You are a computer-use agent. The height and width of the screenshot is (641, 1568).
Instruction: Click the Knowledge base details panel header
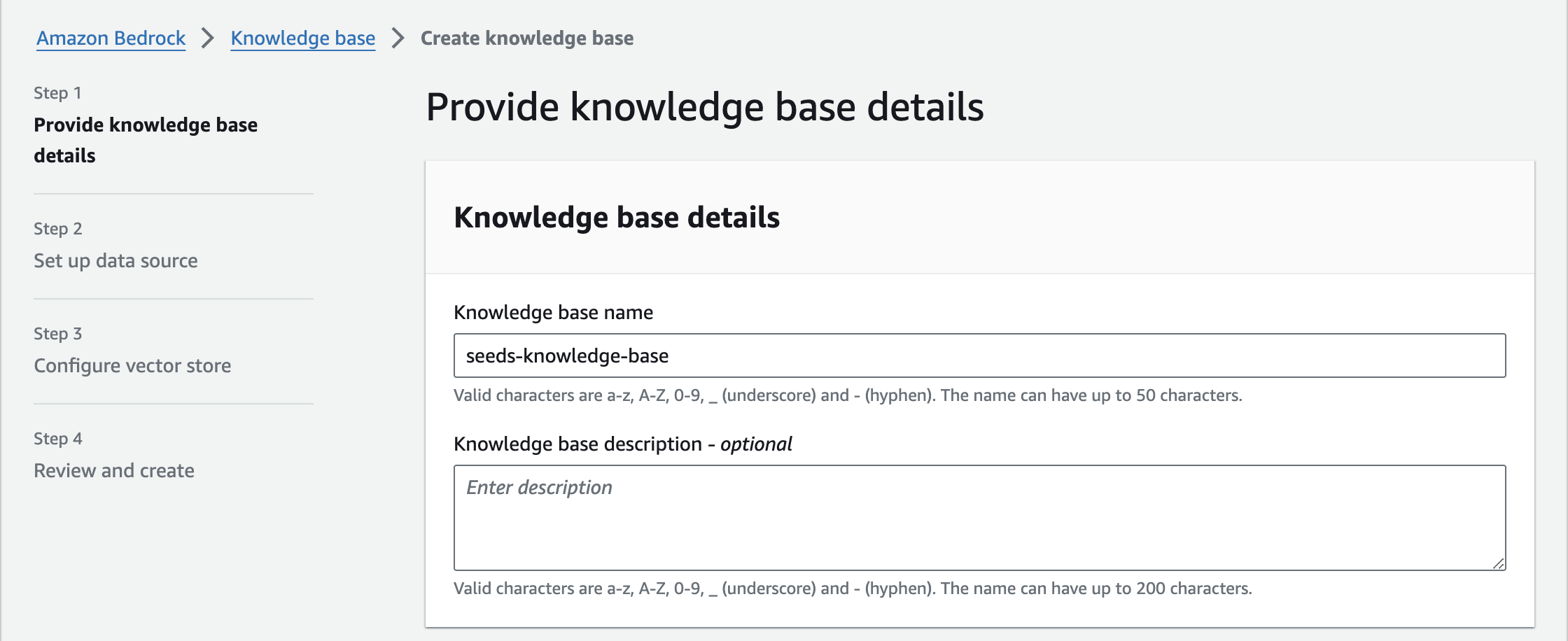click(x=616, y=217)
